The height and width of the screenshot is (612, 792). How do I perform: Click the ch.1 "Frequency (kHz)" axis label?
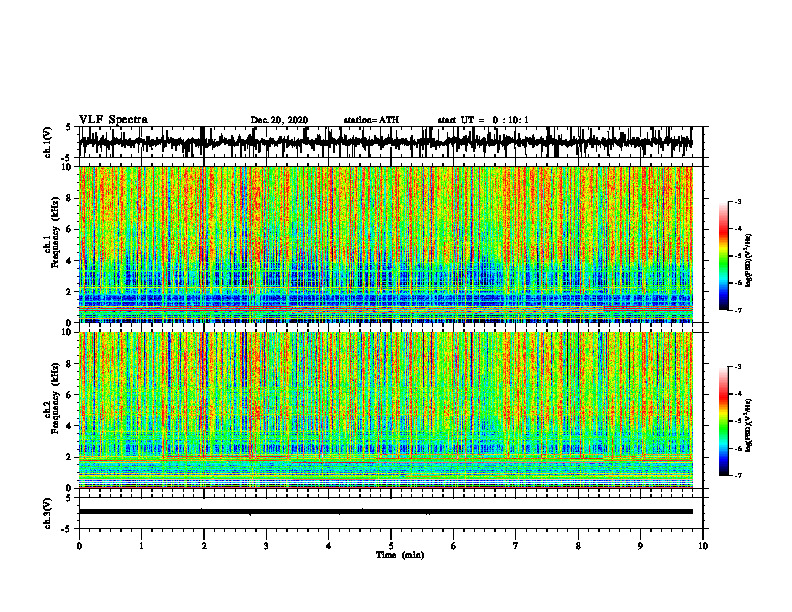pyautogui.click(x=55, y=232)
